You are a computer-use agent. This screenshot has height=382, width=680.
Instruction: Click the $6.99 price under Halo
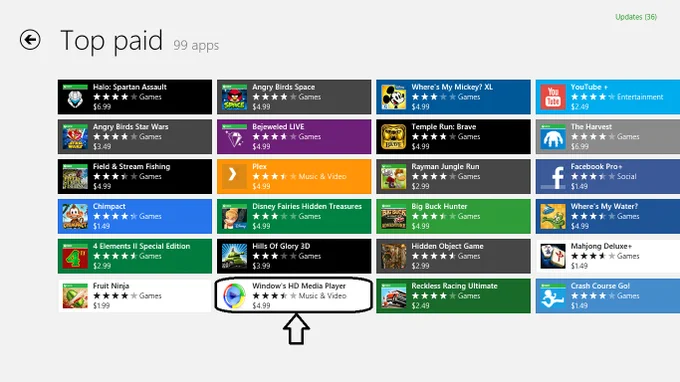[102, 107]
